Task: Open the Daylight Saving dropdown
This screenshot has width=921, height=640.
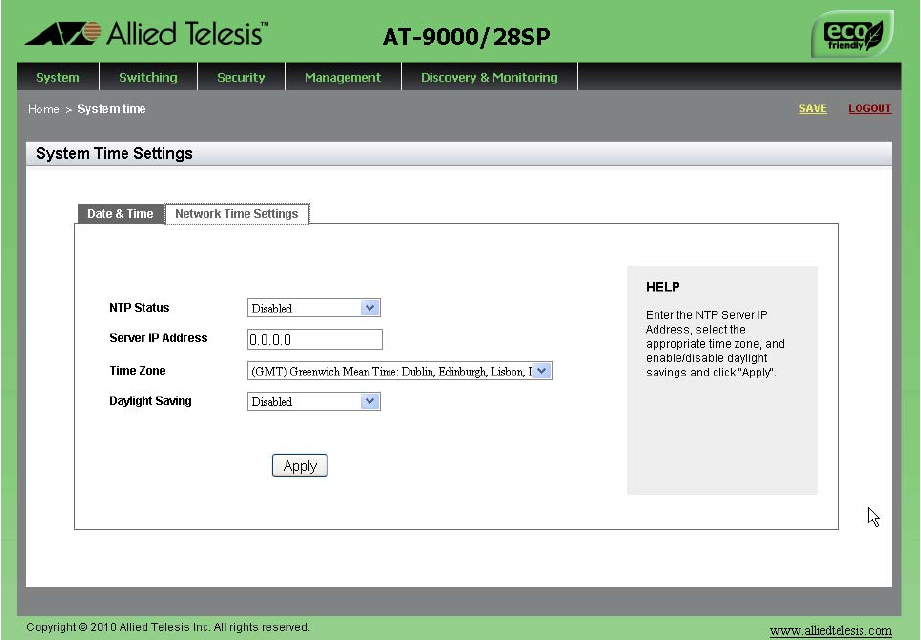Action: [314, 402]
